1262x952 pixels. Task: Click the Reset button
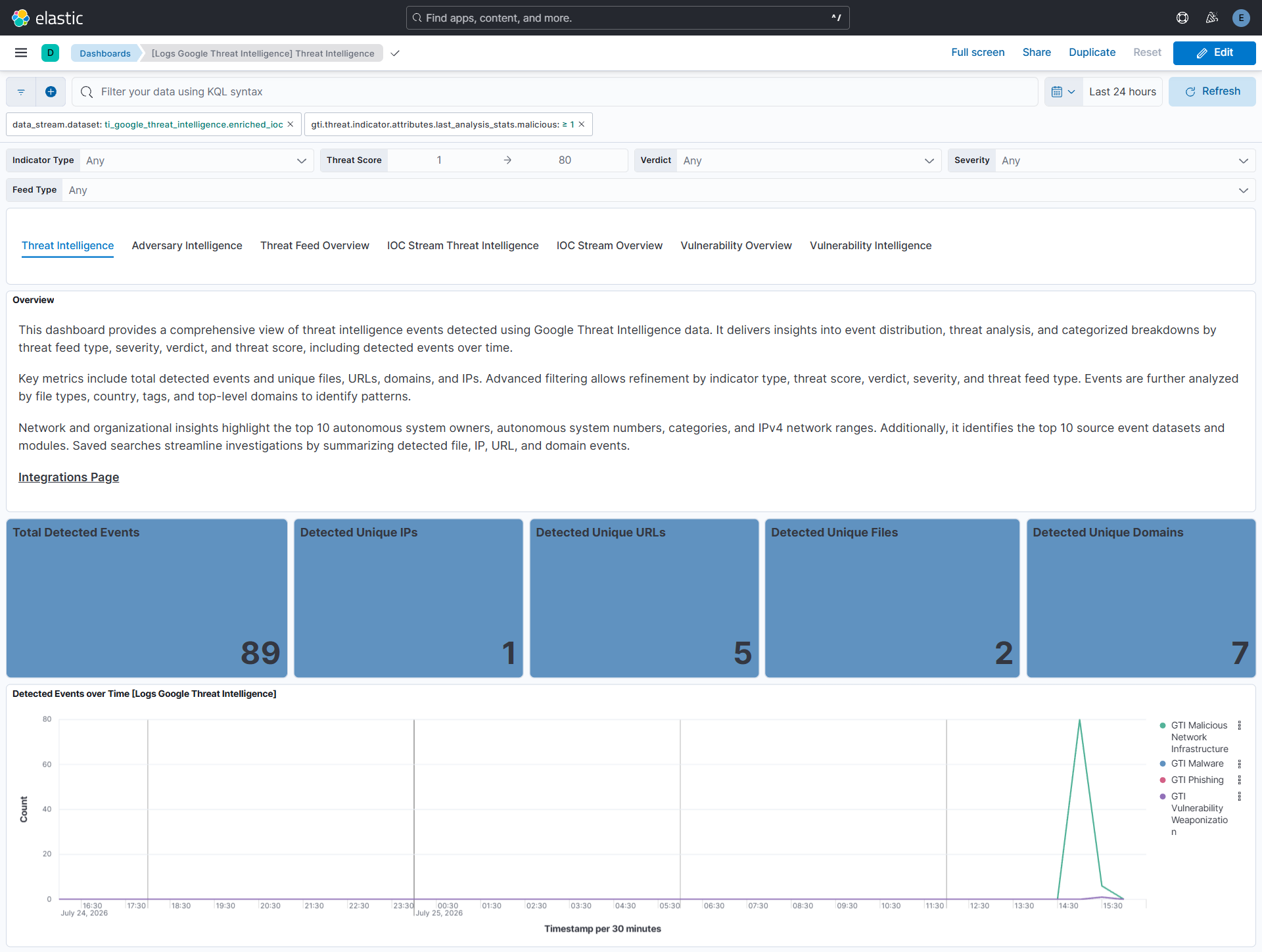1147,53
